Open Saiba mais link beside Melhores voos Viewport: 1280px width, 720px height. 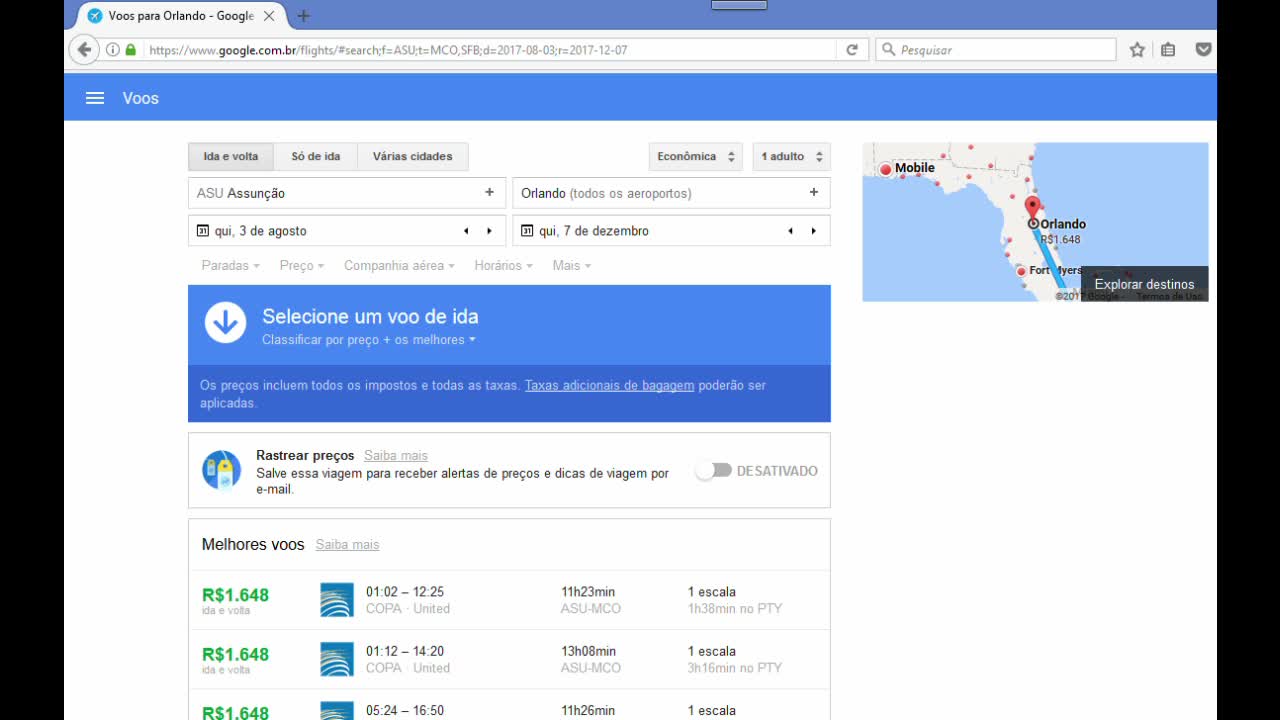[x=347, y=545]
